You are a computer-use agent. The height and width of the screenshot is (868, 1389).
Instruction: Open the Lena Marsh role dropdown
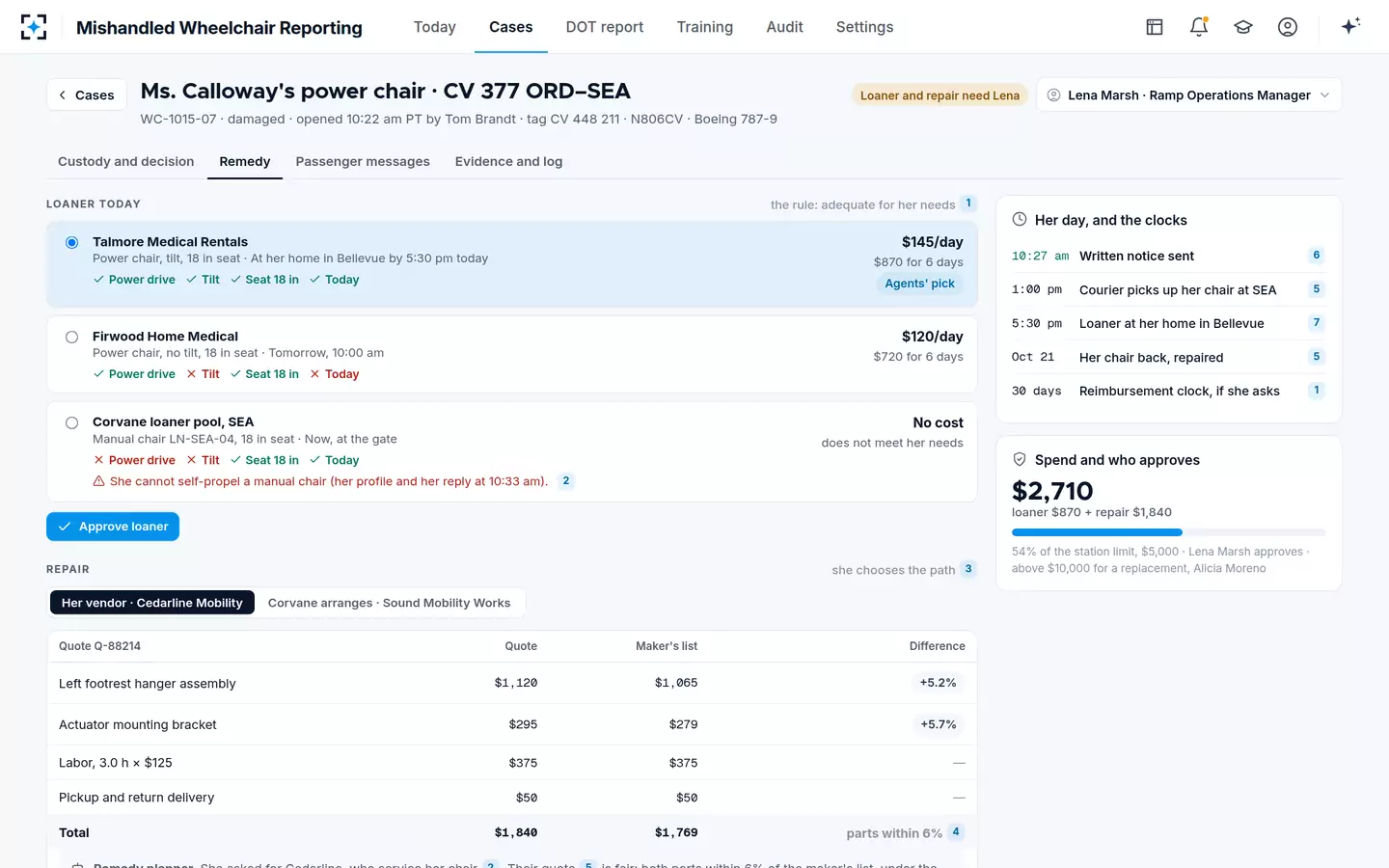(x=1188, y=95)
